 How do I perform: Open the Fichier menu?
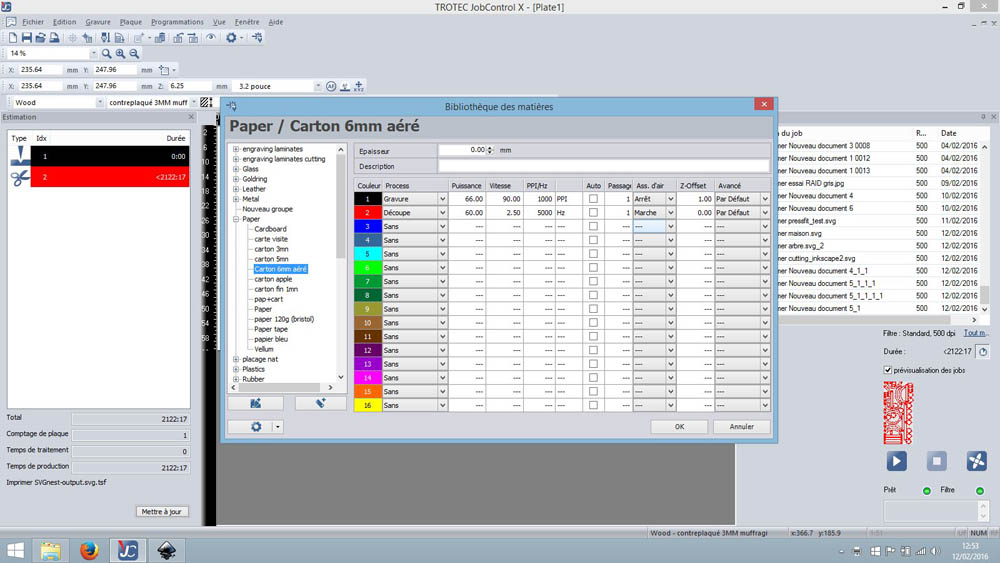tap(33, 22)
